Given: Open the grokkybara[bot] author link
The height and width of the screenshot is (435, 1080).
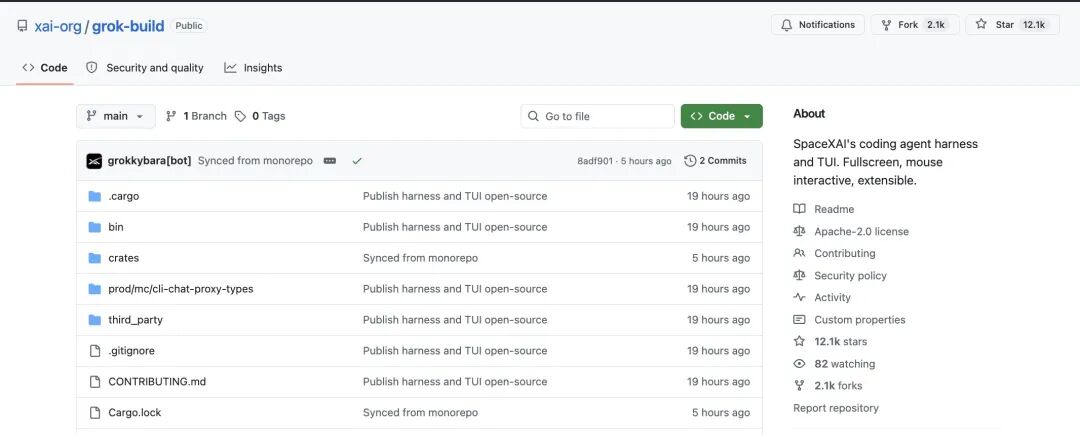Looking at the screenshot, I should pyautogui.click(x=149, y=160).
